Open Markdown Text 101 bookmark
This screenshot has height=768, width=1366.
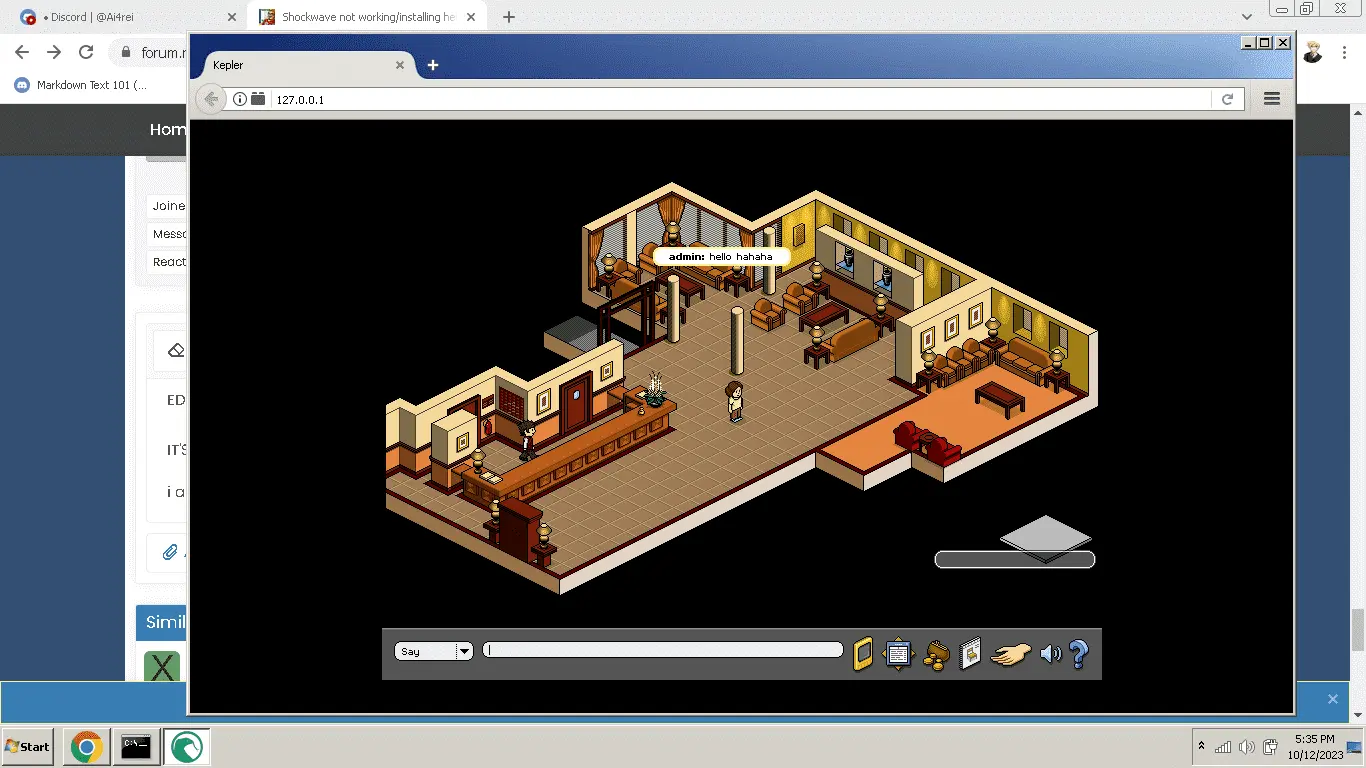pos(81,85)
